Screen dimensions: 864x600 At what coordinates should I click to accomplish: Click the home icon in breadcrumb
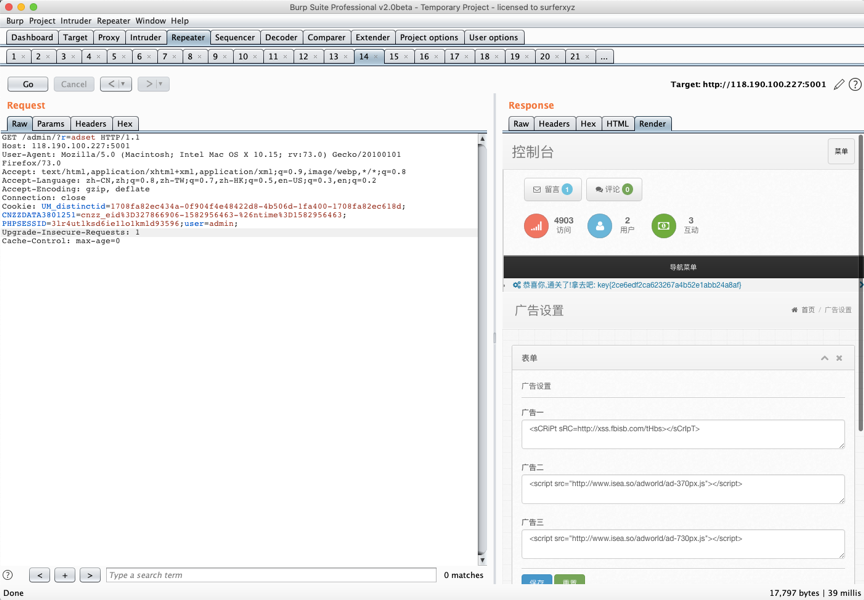(795, 311)
